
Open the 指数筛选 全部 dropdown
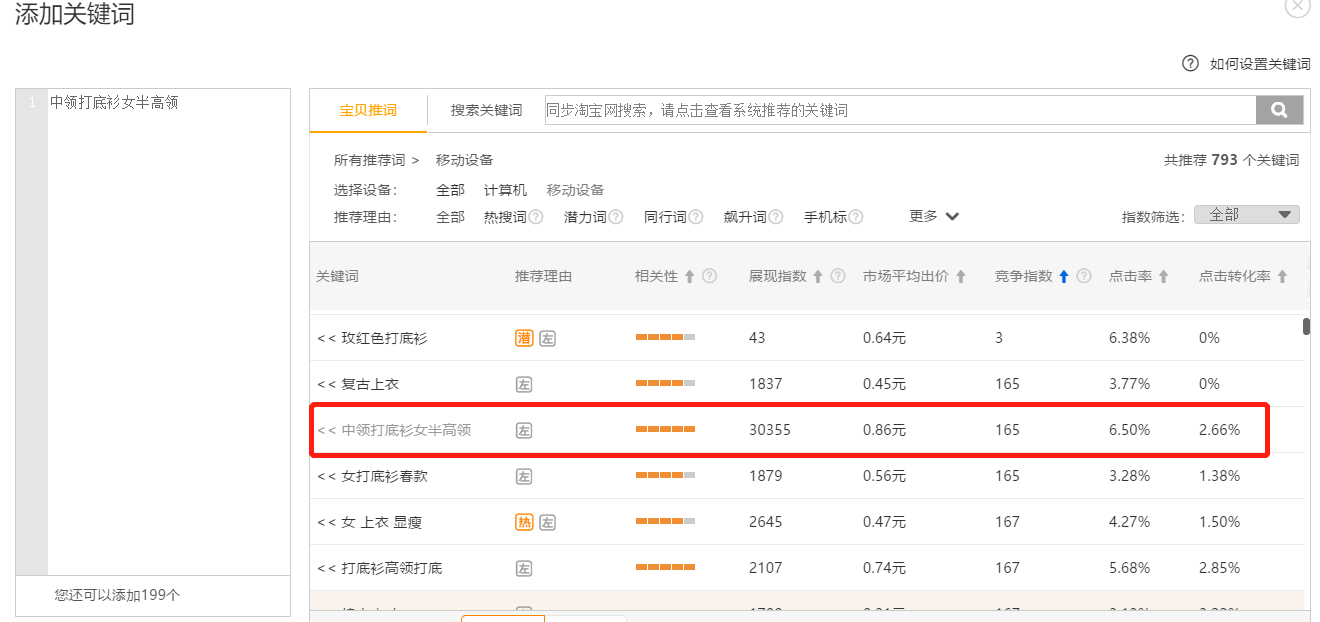pos(1246,215)
